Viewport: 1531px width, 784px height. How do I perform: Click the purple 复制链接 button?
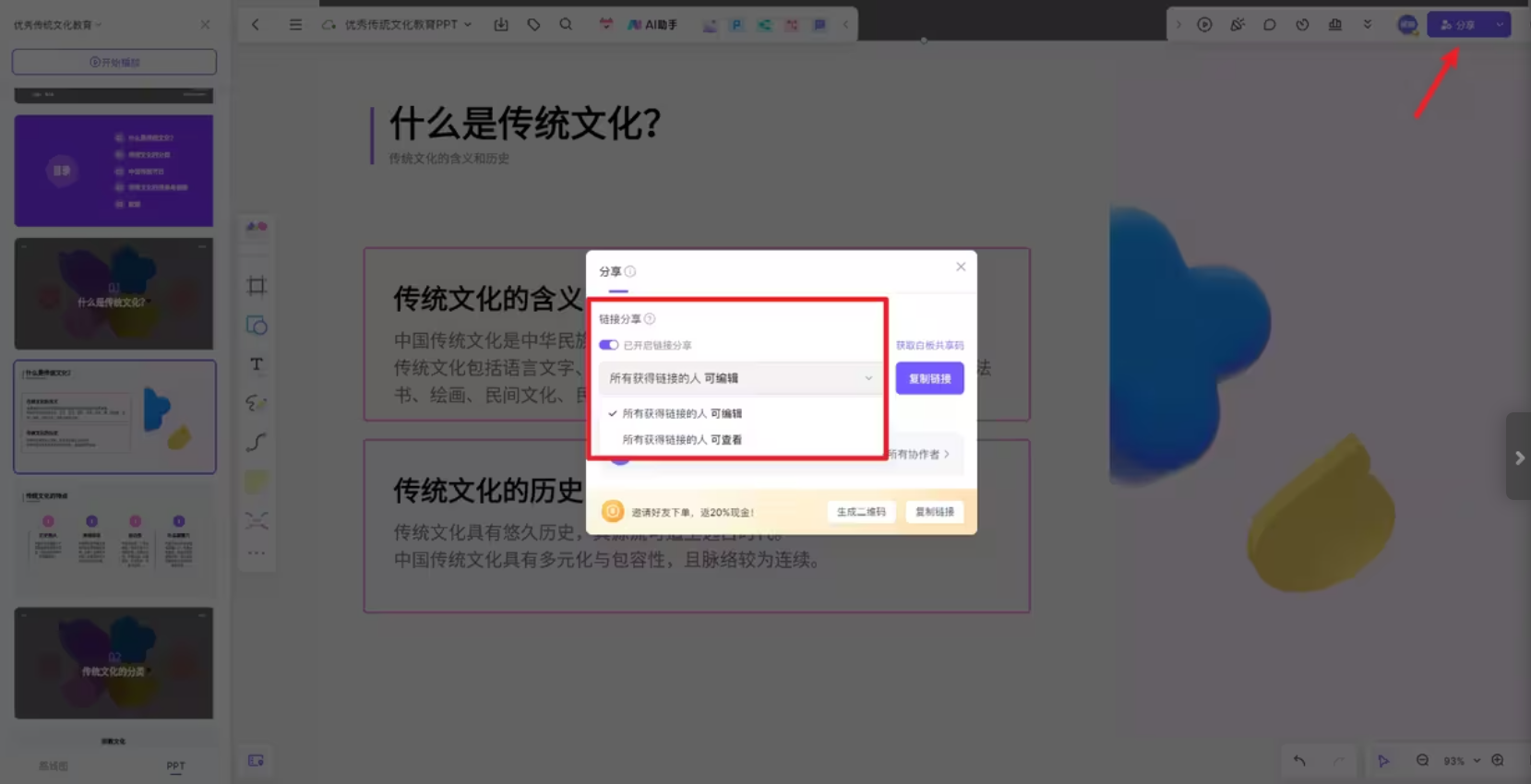pos(929,378)
